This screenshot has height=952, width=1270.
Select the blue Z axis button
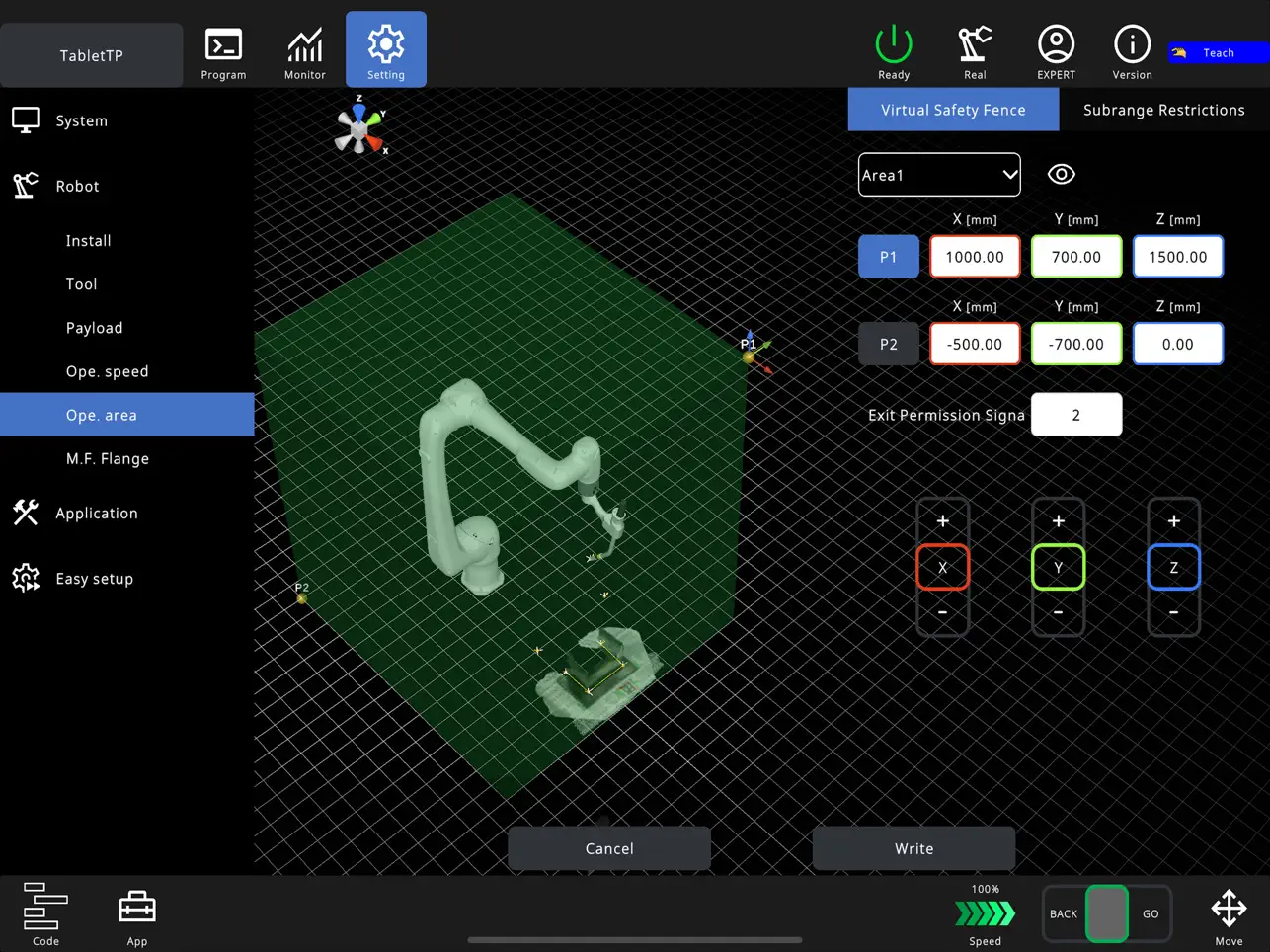pyautogui.click(x=1174, y=567)
